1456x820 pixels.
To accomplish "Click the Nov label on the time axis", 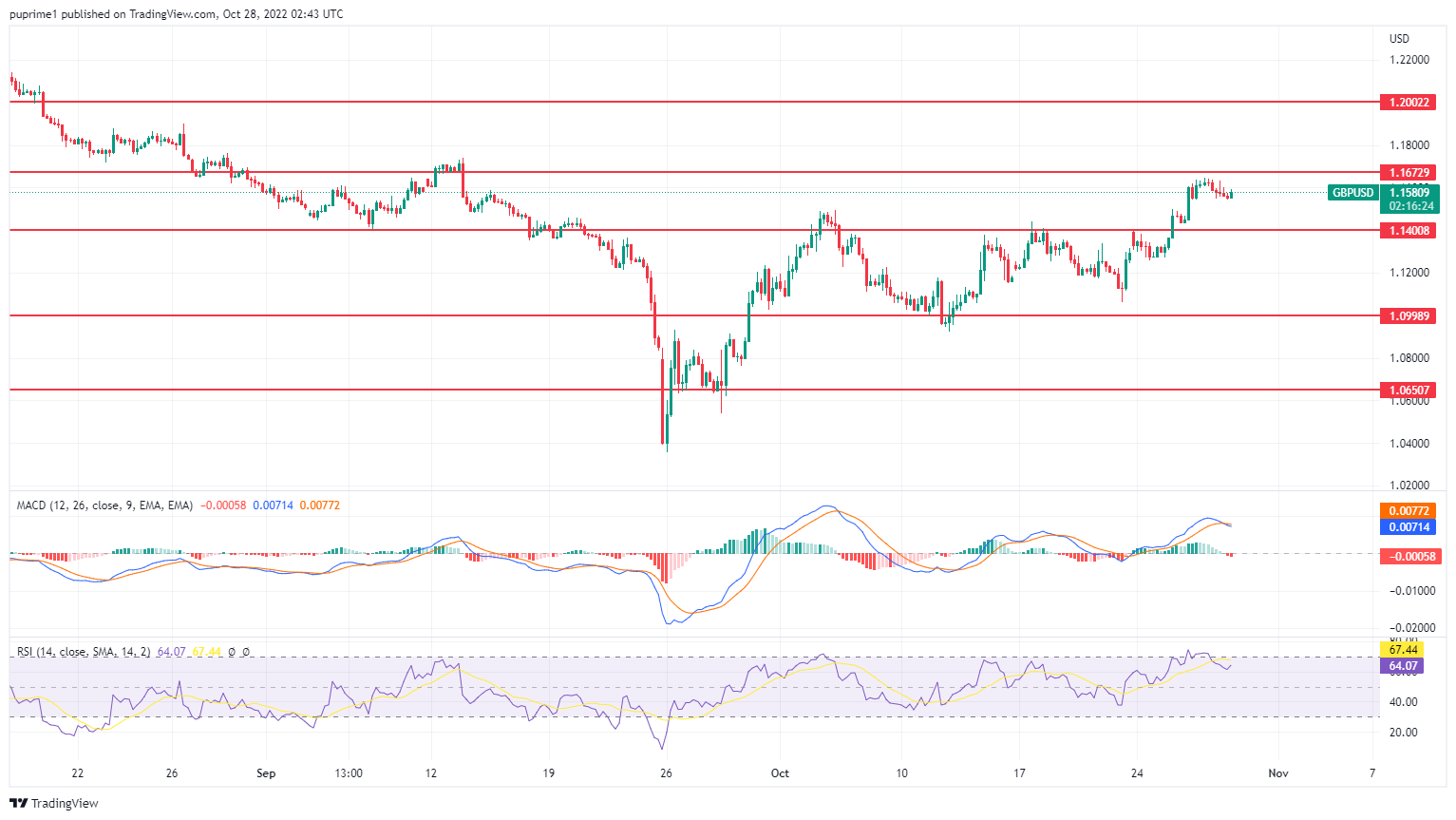I will [x=1278, y=773].
